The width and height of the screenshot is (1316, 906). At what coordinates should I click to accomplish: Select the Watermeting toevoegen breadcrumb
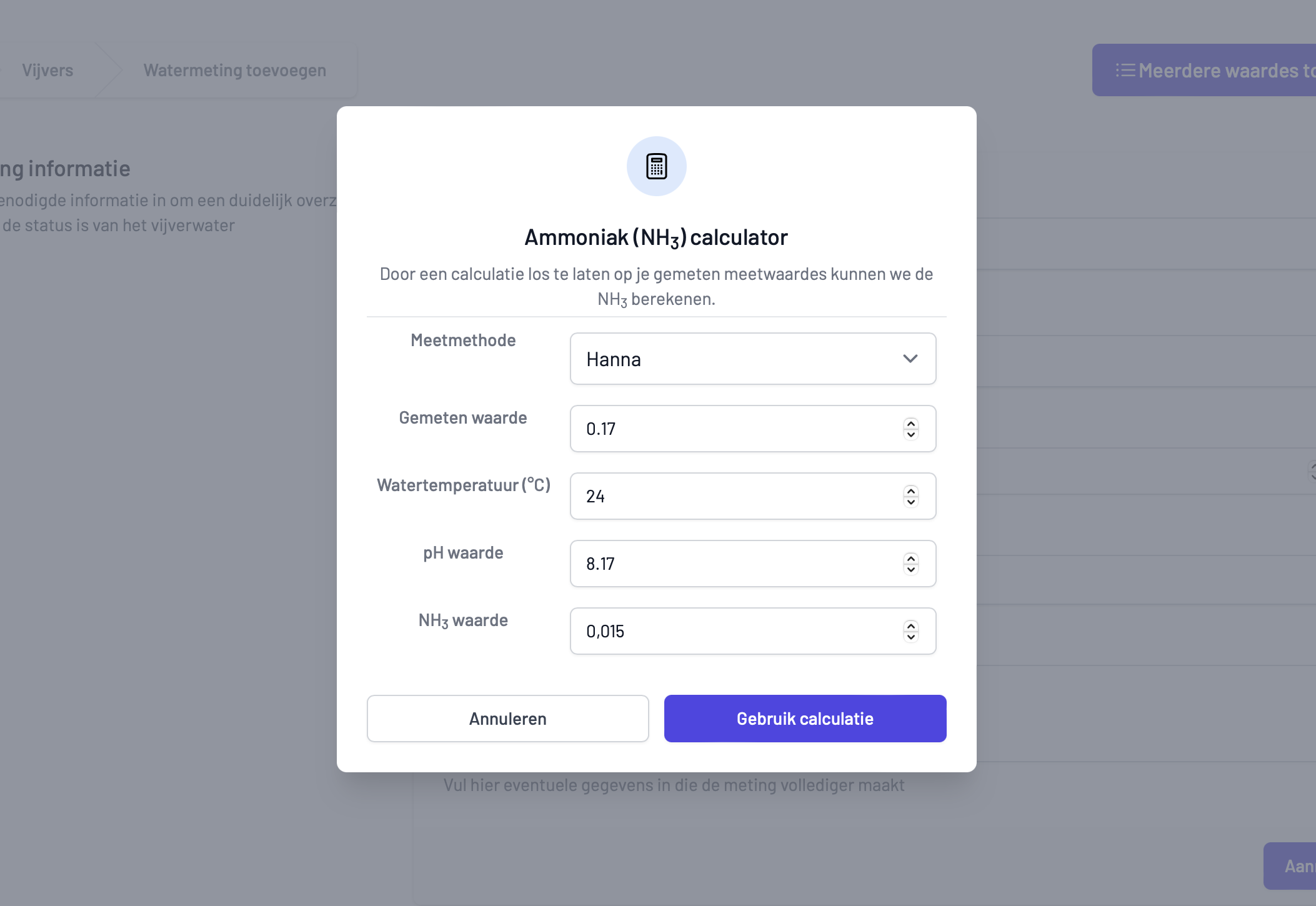[235, 70]
